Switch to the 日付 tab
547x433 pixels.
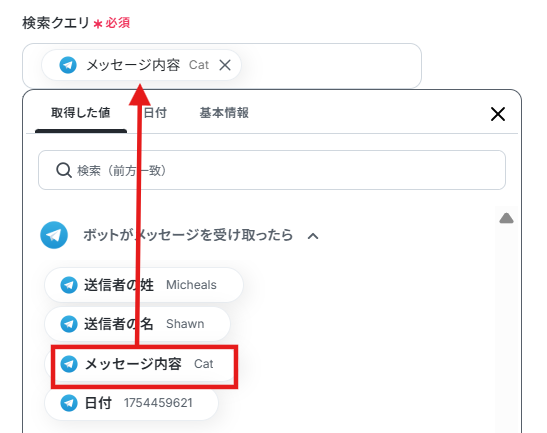point(155,113)
